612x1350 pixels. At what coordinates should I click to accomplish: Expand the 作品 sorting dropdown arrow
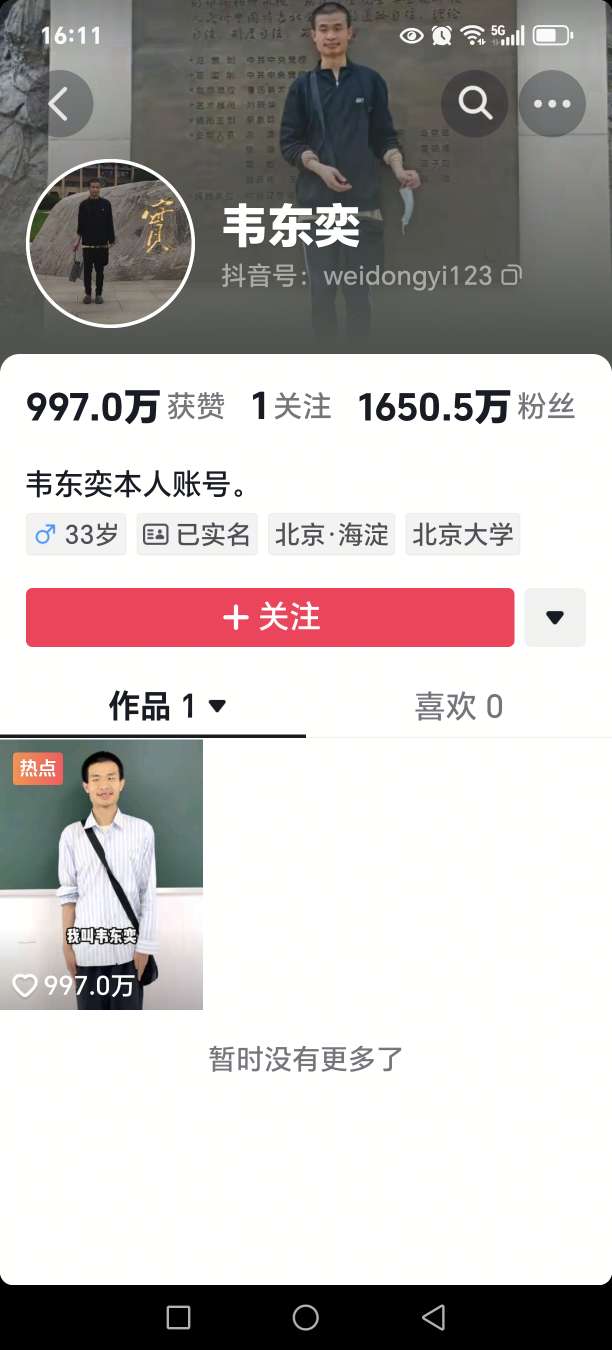click(x=217, y=706)
